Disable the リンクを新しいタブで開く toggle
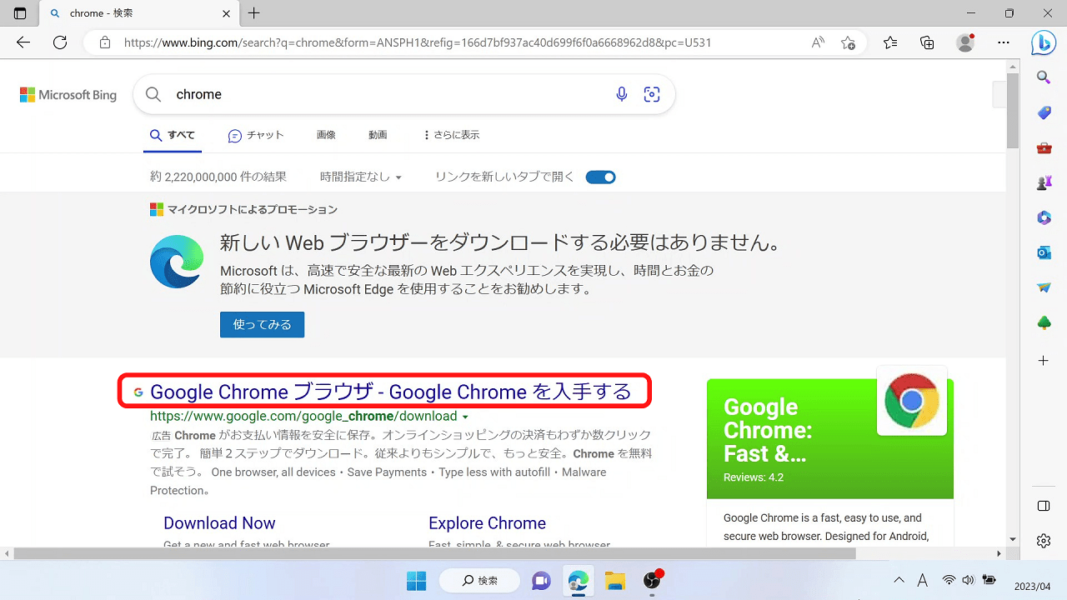 (599, 175)
